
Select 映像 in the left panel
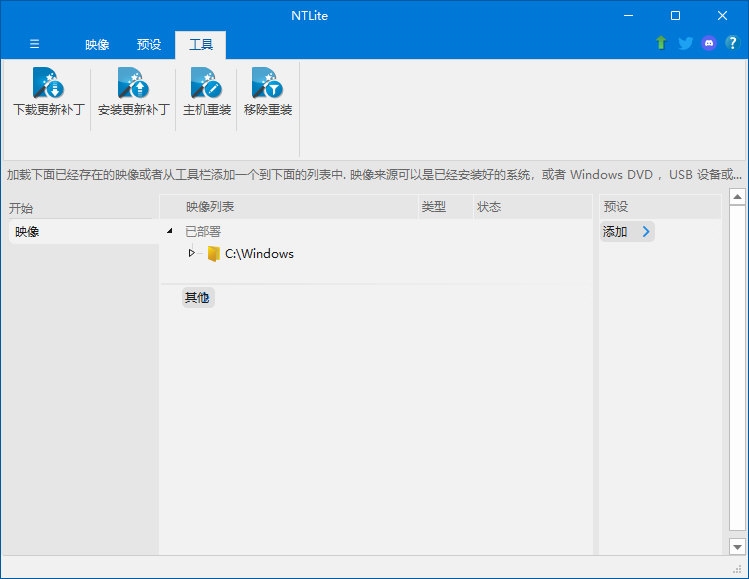tap(84, 232)
